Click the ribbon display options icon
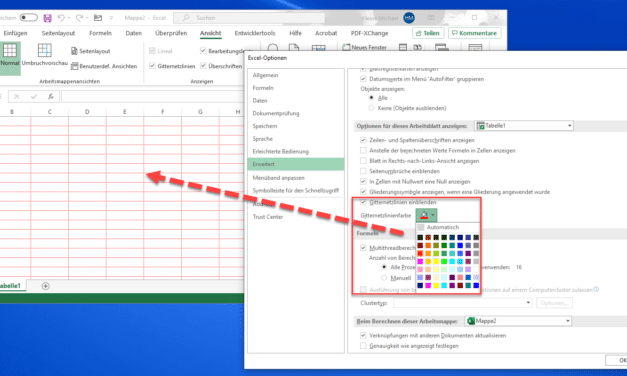The width and height of the screenshot is (627, 376). coord(431,18)
